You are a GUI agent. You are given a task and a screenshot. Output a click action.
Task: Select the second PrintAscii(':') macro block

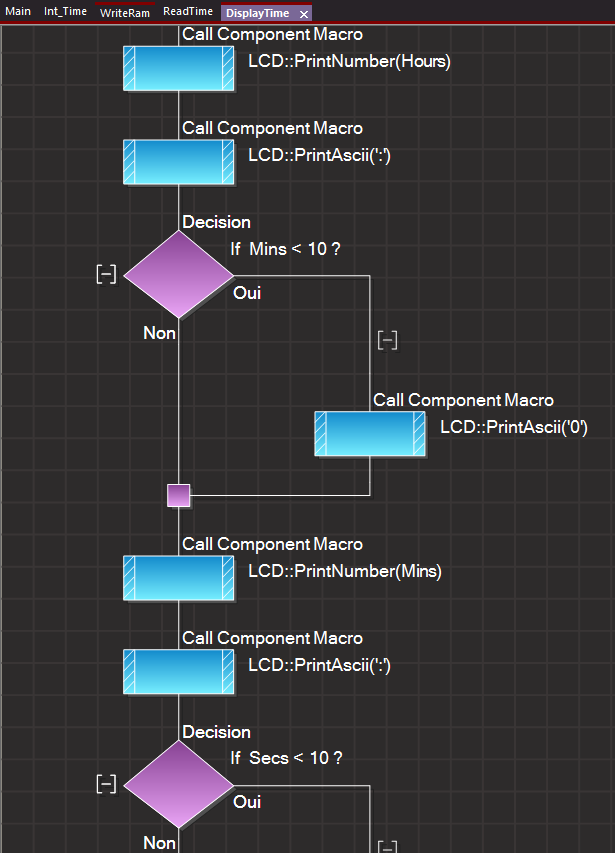click(178, 671)
